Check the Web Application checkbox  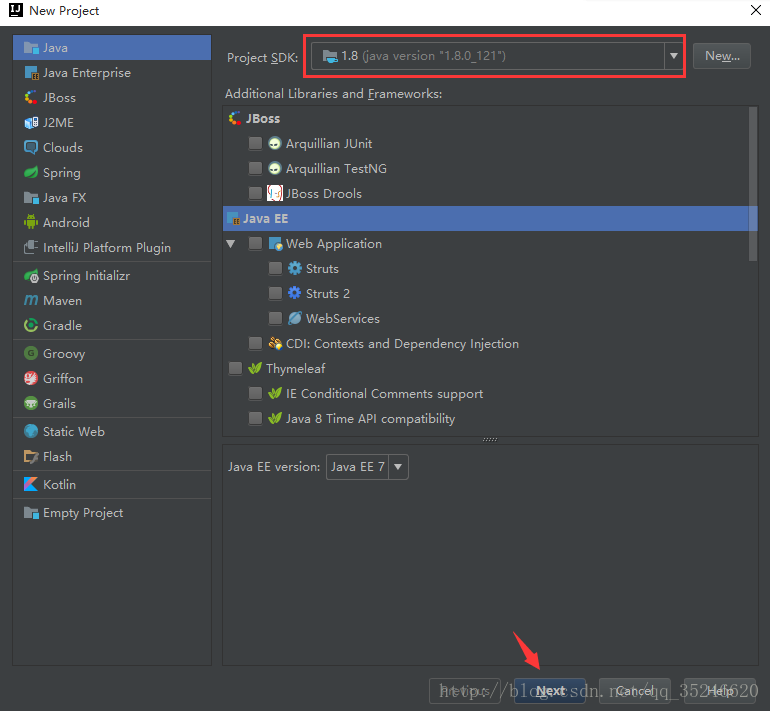click(x=255, y=244)
